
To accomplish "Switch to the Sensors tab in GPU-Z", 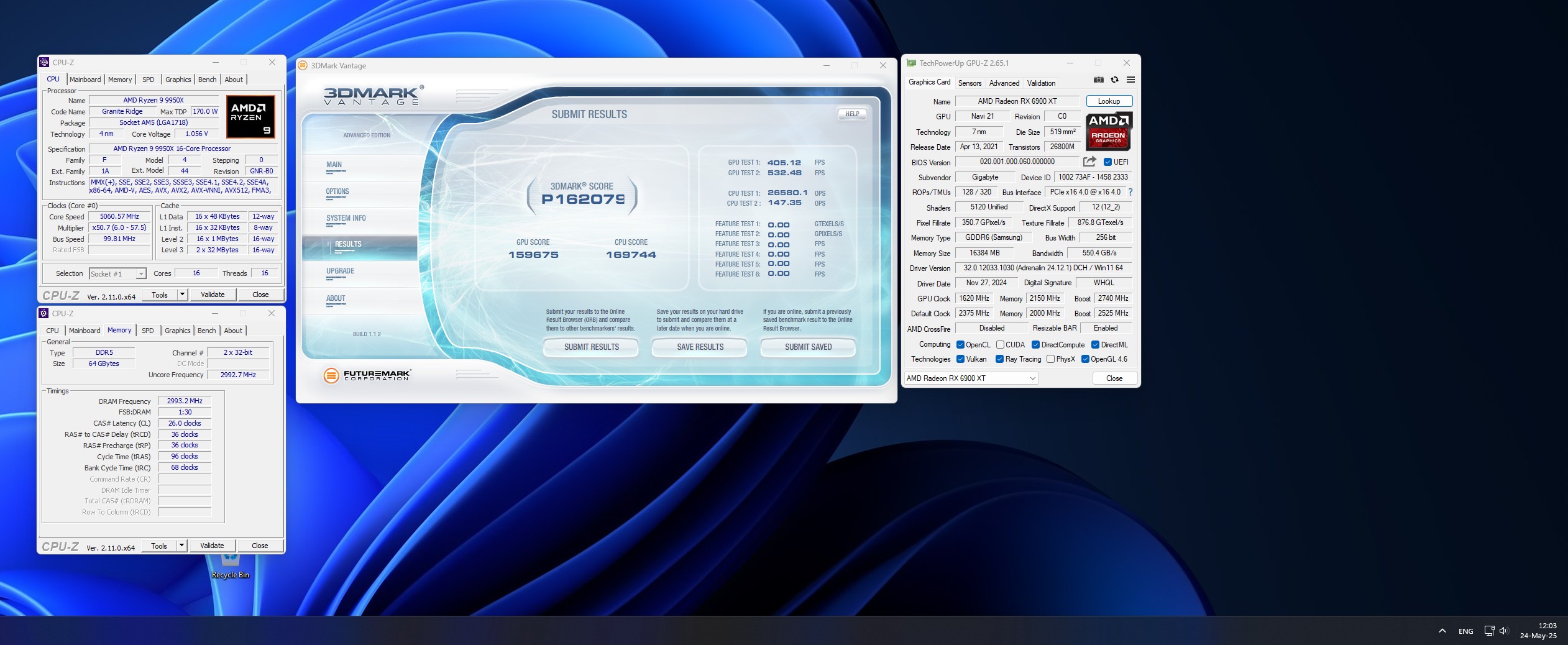I will pos(970,83).
